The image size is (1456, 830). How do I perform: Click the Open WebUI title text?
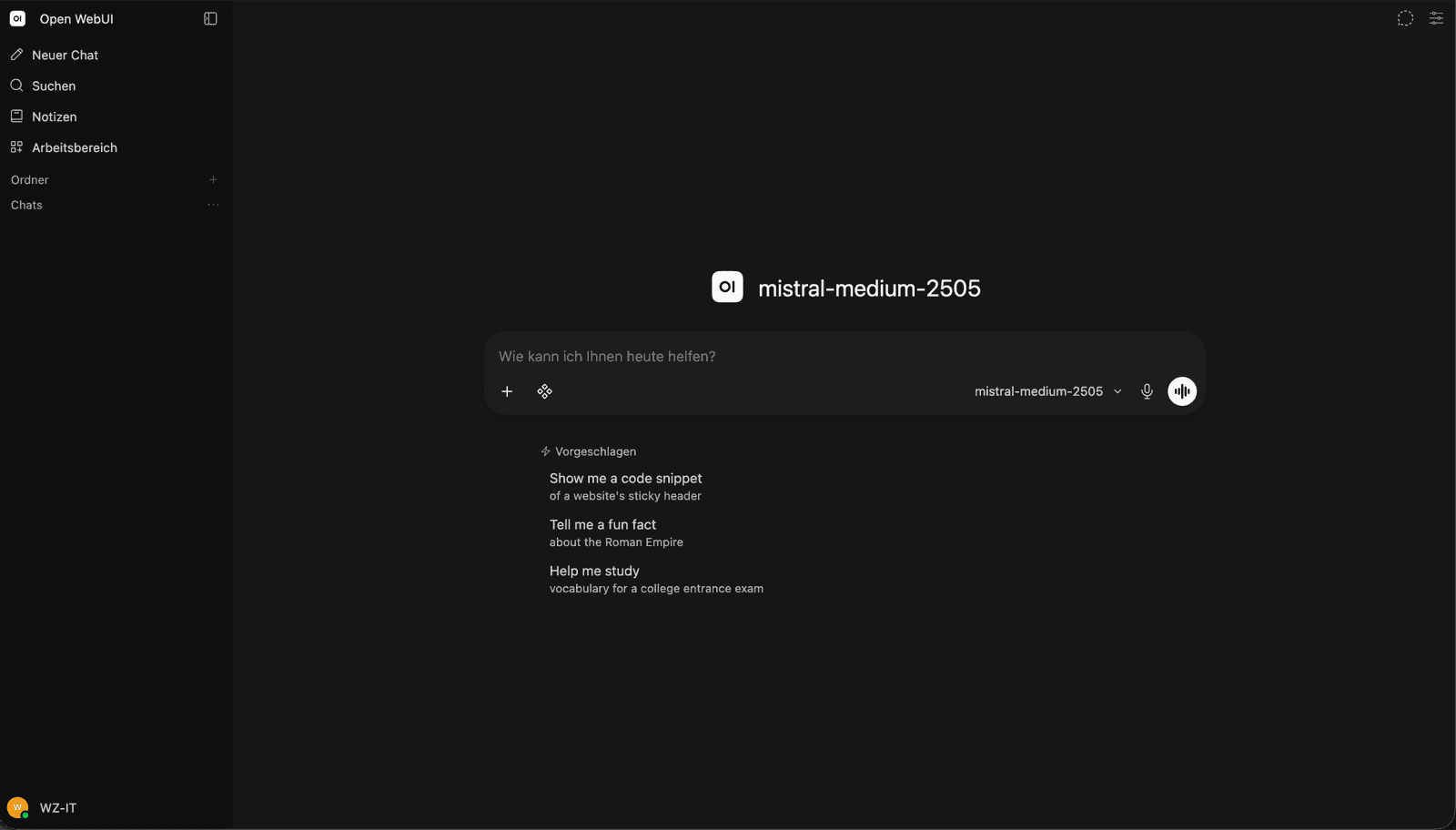tap(76, 19)
